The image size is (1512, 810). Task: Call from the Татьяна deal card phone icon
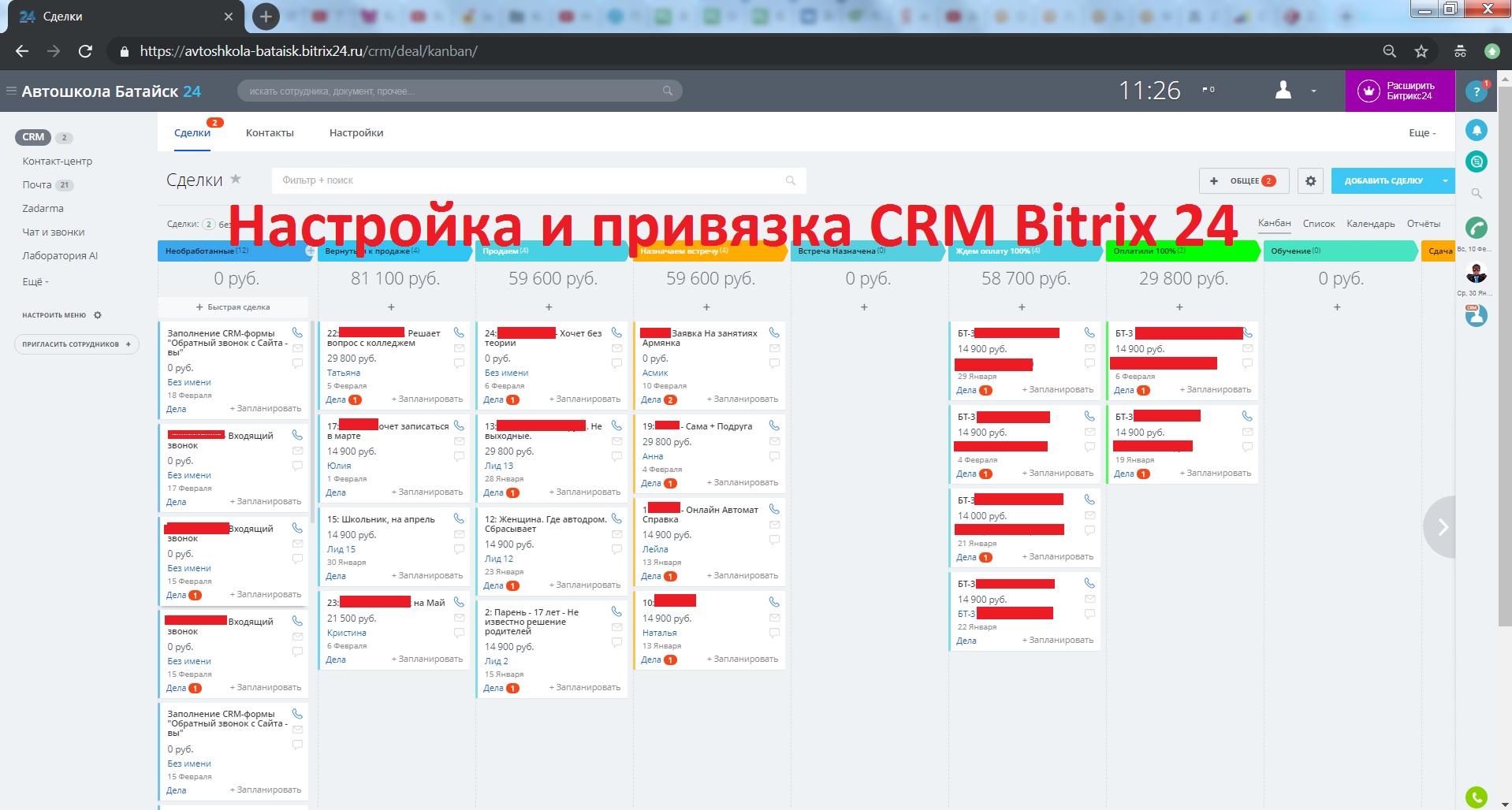point(459,333)
